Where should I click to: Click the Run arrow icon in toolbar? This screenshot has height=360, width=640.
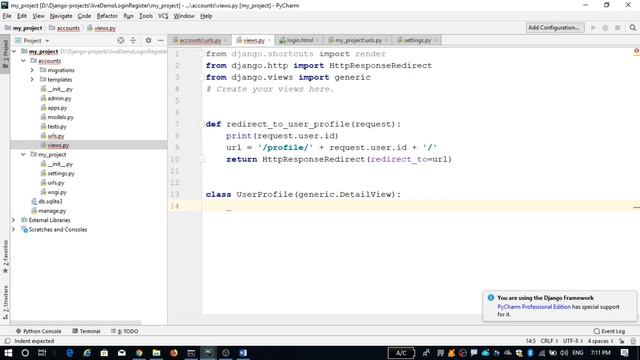coord(593,28)
